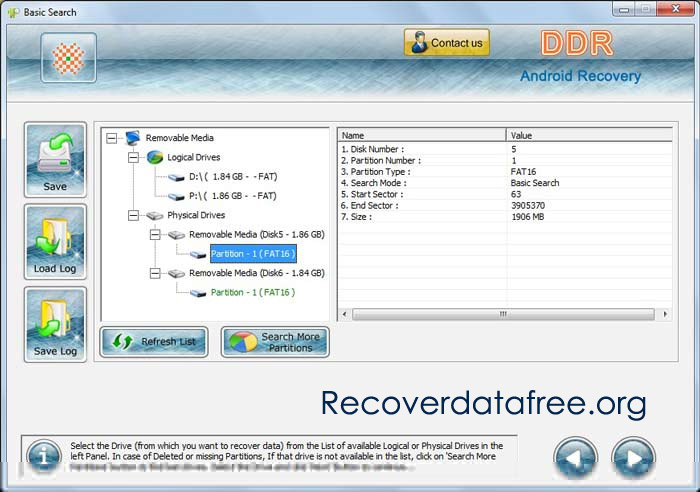Select Removable Media Disk6 1.84 GB

[257, 273]
